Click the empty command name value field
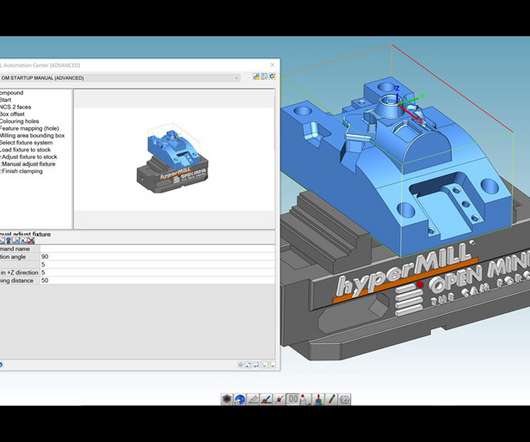This screenshot has height=442, width=530. click(158, 249)
